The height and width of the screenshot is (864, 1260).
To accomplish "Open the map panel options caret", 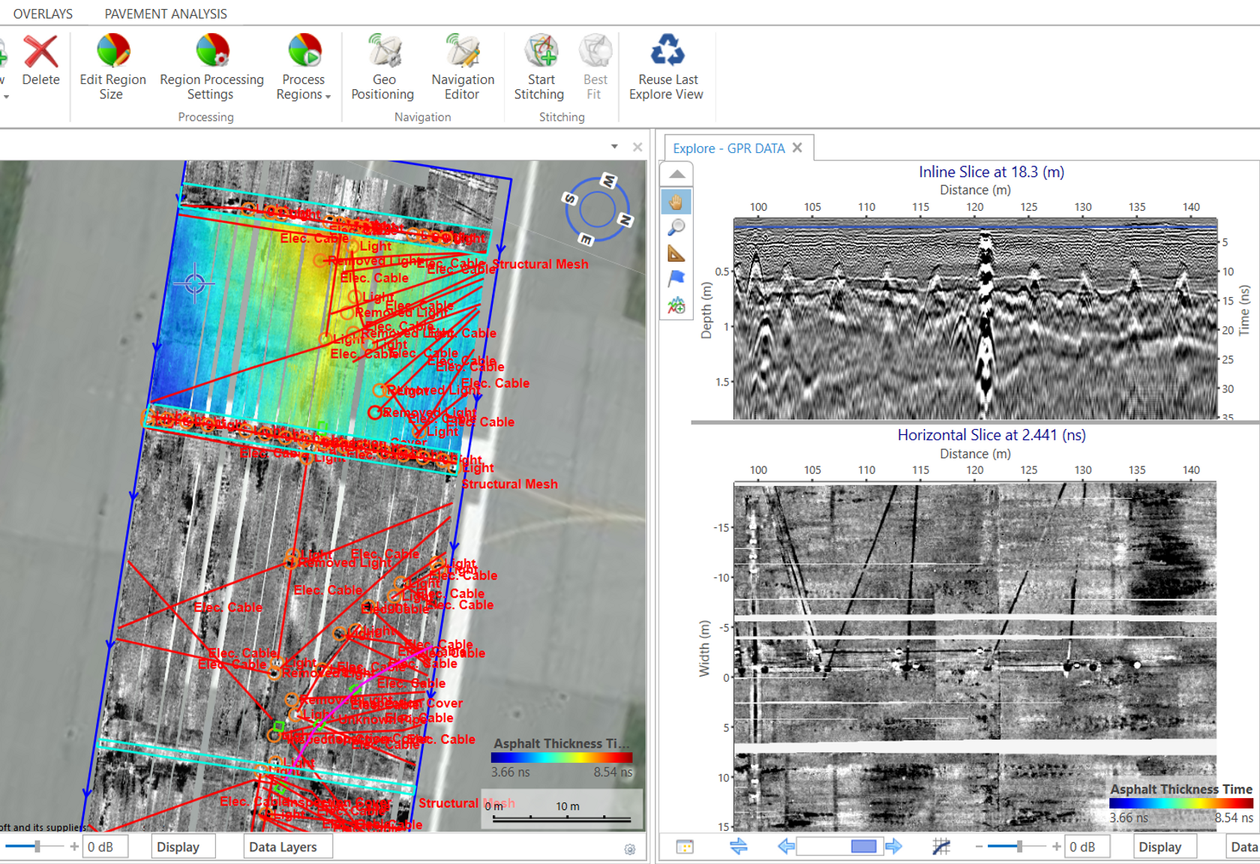I will point(613,146).
